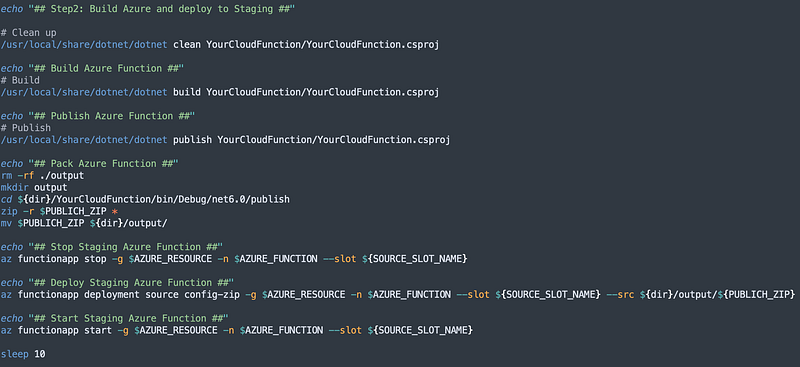This screenshot has width=800, height=367.
Task: Click the orange asterisk in zip command
Action: (115, 211)
